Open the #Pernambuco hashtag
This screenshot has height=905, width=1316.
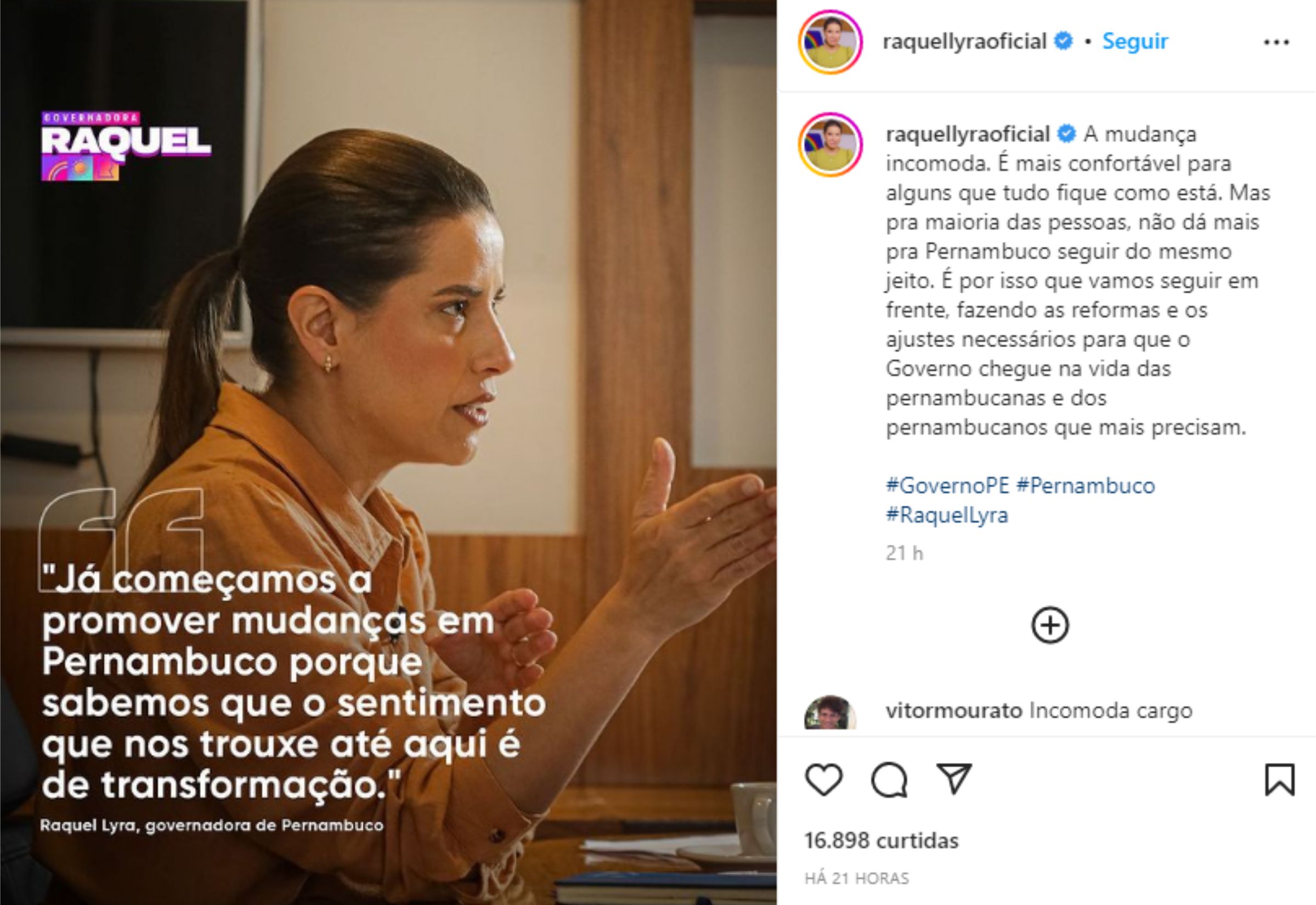click(1086, 486)
